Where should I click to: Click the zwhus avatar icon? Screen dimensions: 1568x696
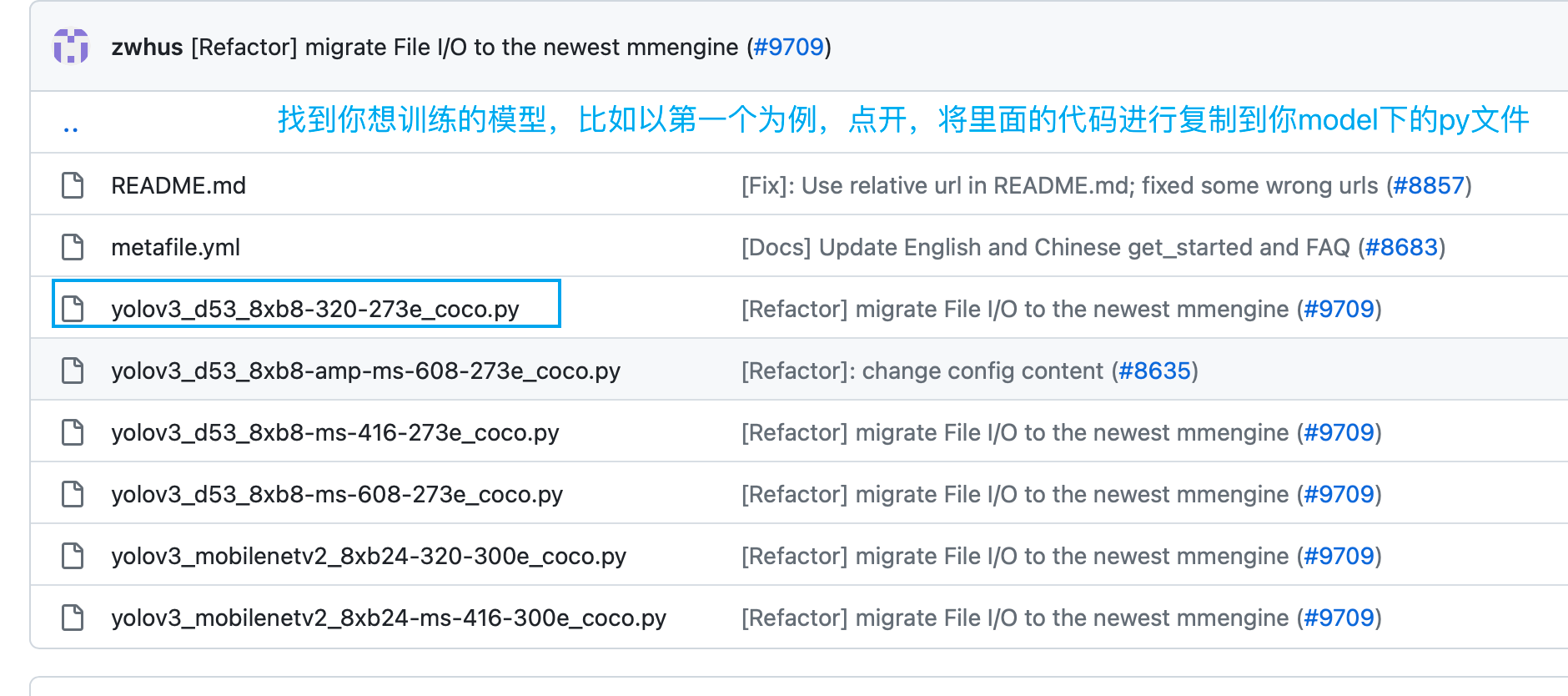73,46
